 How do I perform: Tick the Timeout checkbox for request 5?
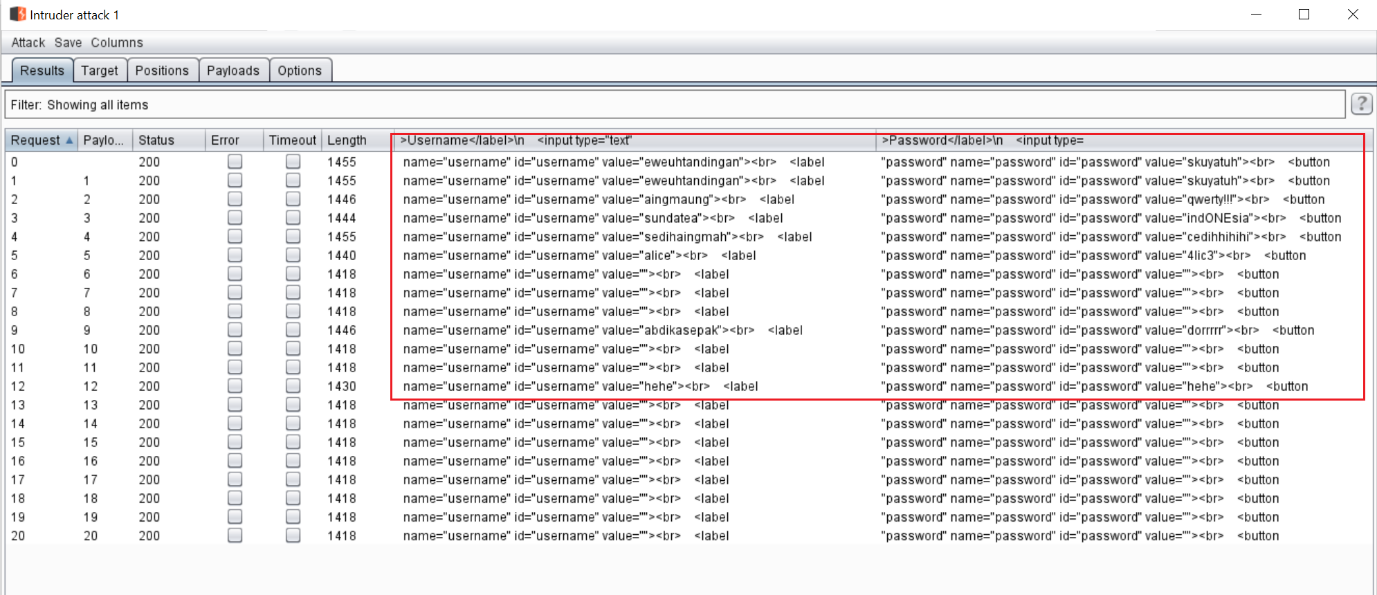(x=293, y=255)
